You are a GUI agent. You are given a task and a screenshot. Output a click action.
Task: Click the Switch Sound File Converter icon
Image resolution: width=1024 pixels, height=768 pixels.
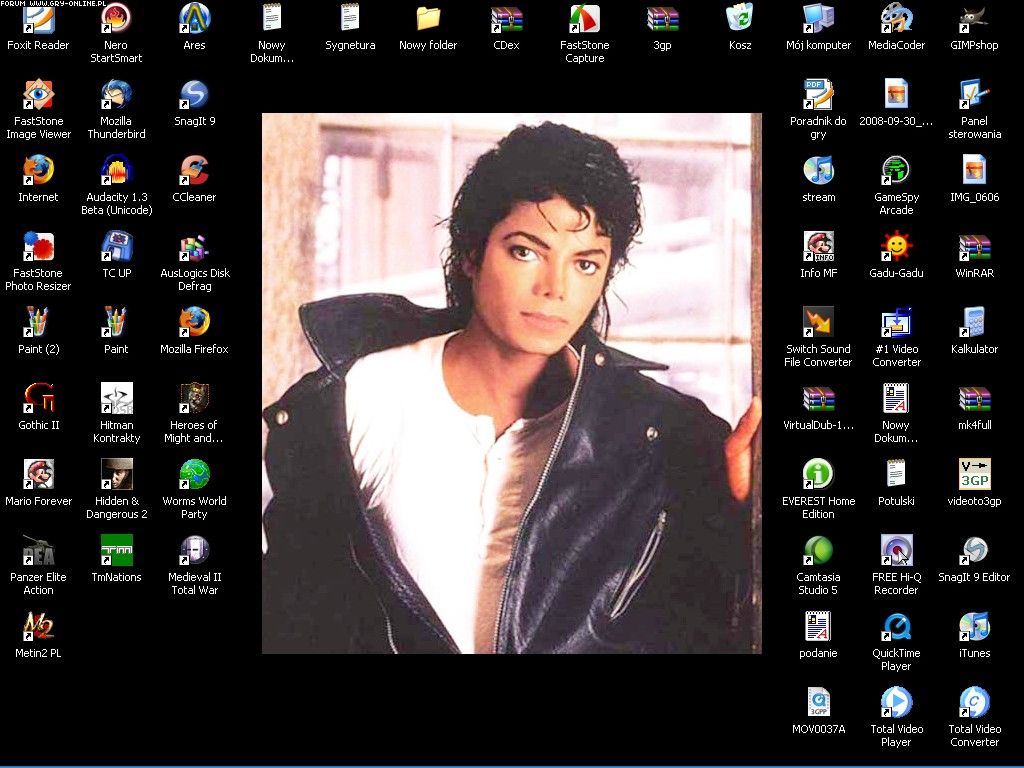[x=818, y=323]
